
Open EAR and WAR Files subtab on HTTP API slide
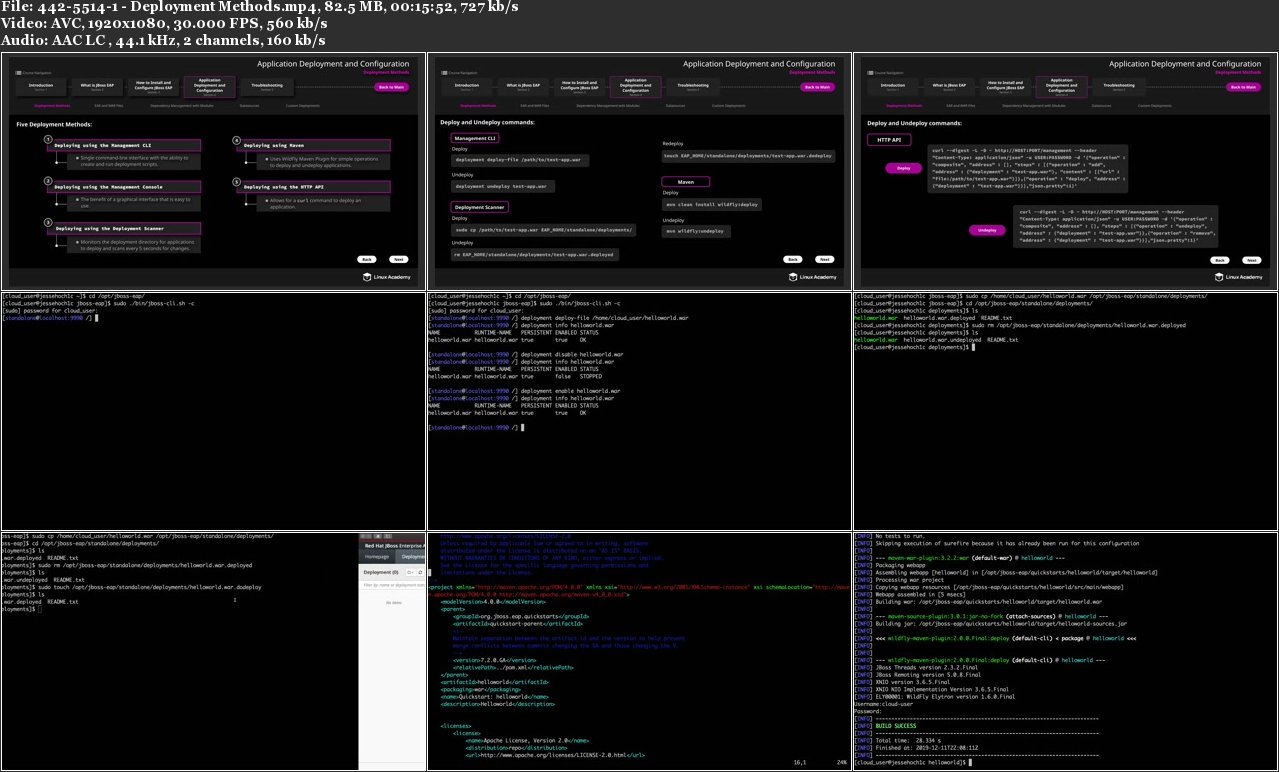click(x=961, y=105)
